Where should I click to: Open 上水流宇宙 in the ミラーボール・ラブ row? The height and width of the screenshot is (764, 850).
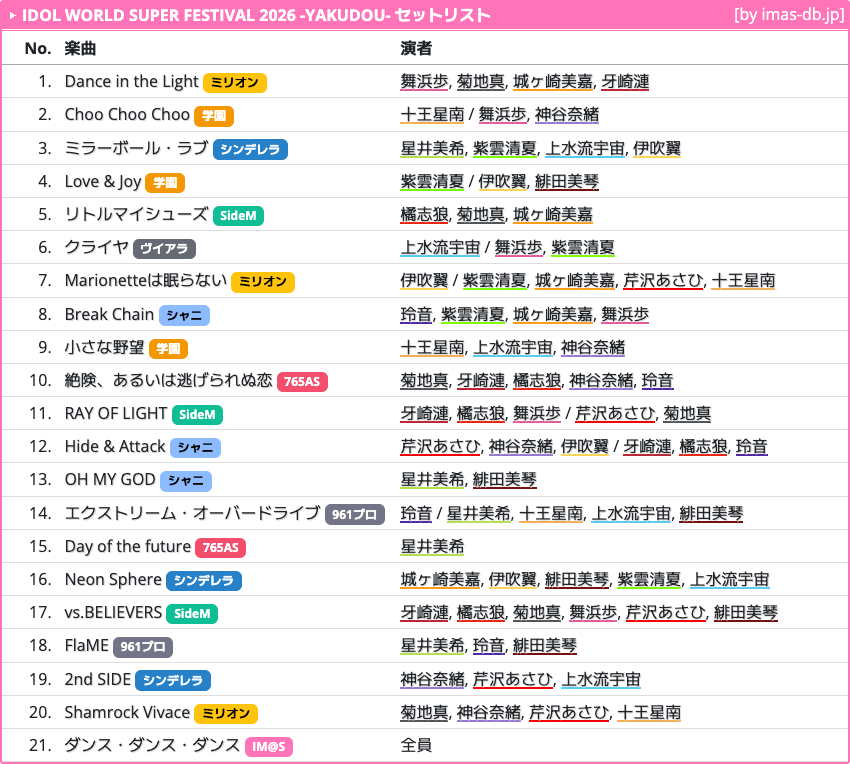585,148
